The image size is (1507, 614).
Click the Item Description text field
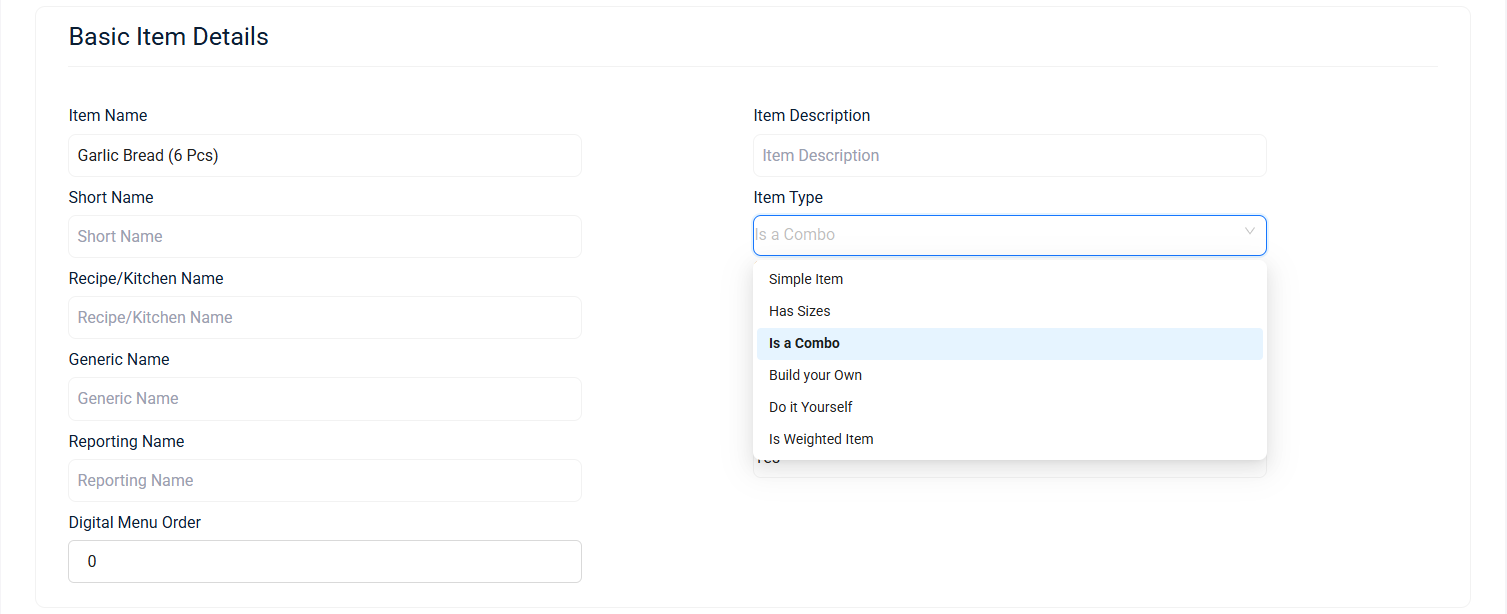click(1009, 156)
